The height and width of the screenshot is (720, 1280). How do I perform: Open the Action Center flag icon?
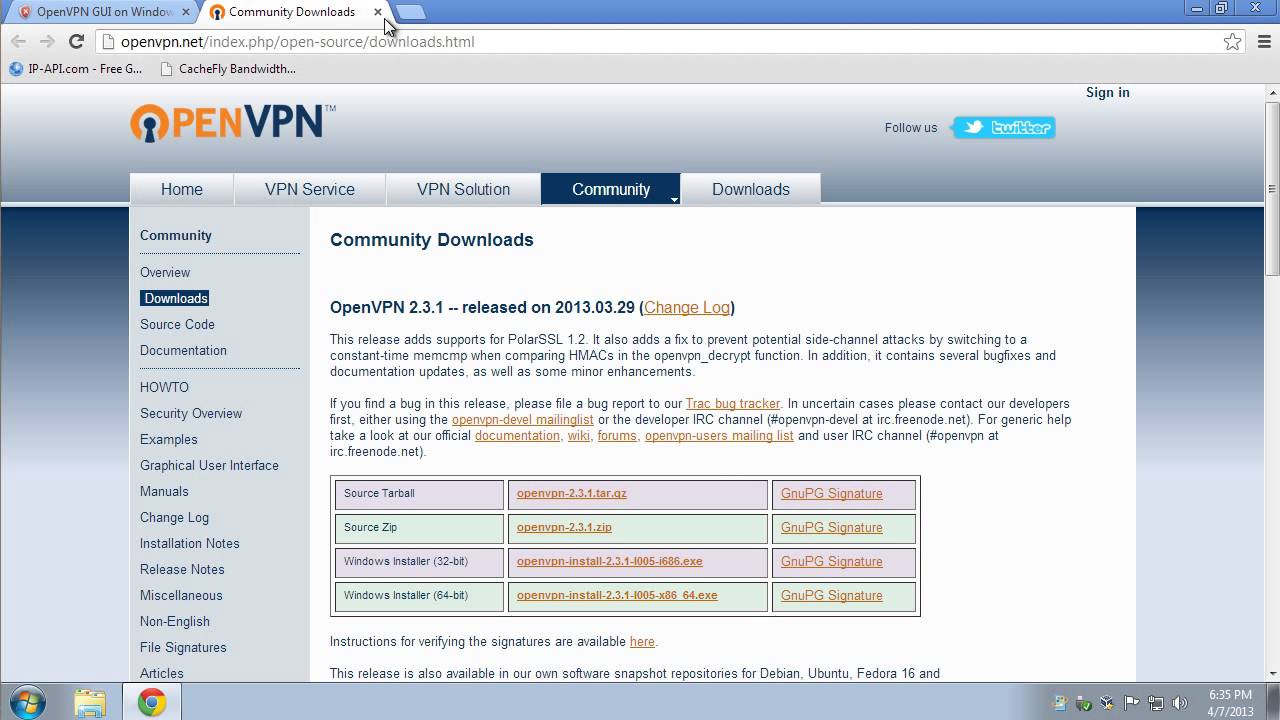1132,703
